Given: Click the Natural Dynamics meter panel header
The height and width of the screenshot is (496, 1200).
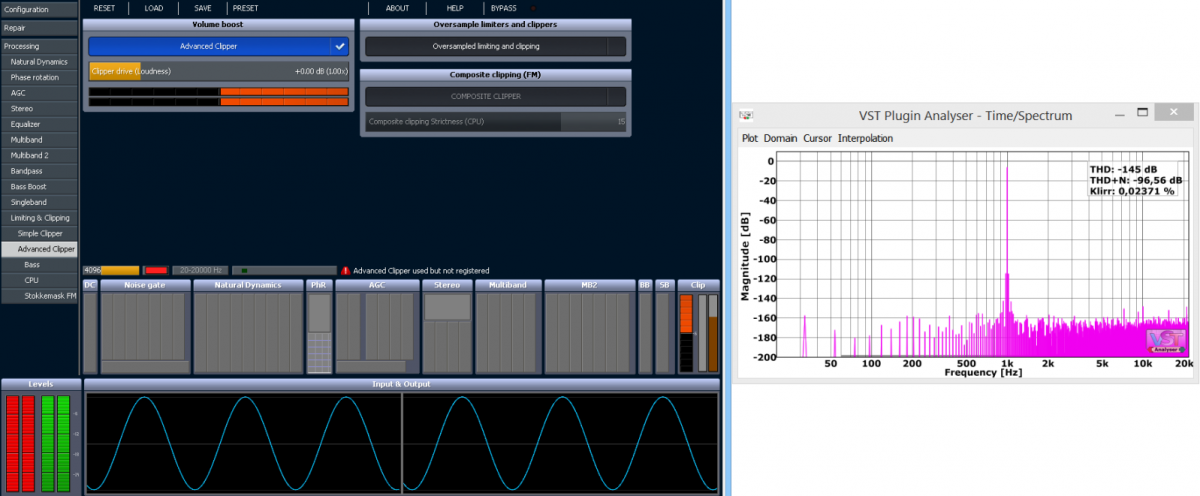Looking at the screenshot, I should 248,285.
